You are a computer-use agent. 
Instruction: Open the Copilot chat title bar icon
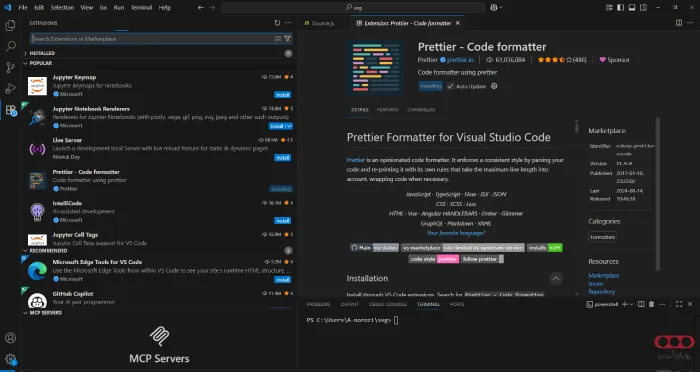(493, 8)
